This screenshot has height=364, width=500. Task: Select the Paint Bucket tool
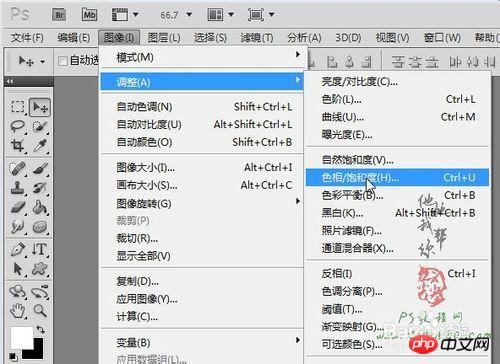40,207
